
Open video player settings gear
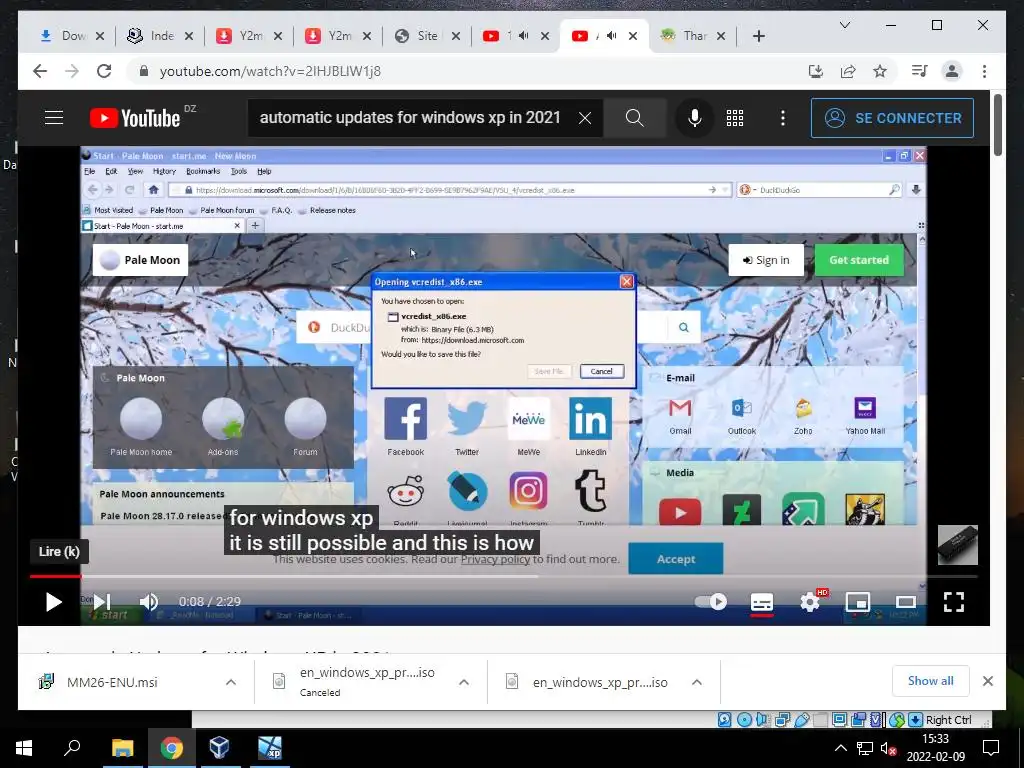click(810, 601)
